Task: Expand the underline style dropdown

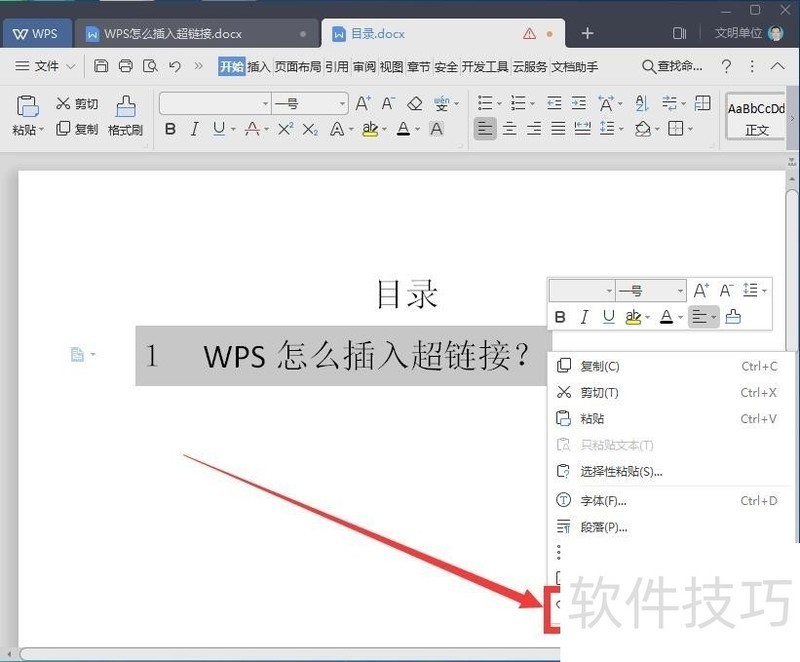Action: [x=232, y=129]
